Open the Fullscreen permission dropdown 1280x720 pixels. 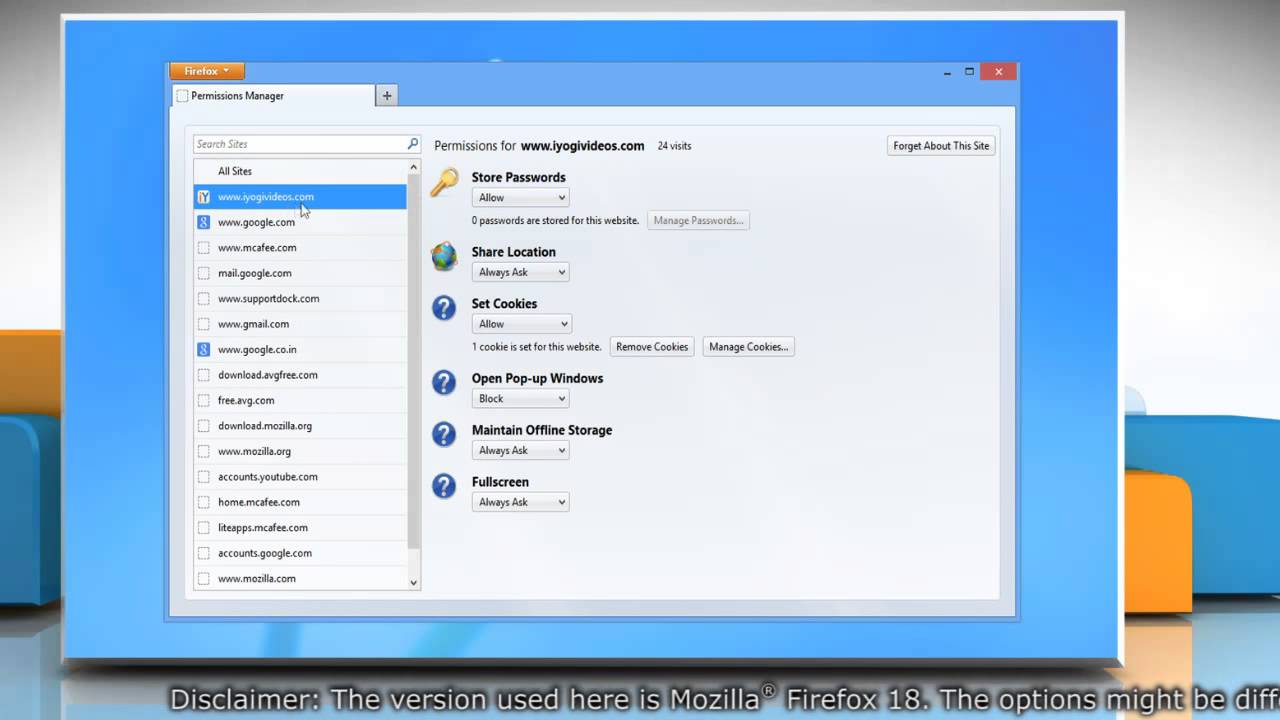[x=520, y=502]
